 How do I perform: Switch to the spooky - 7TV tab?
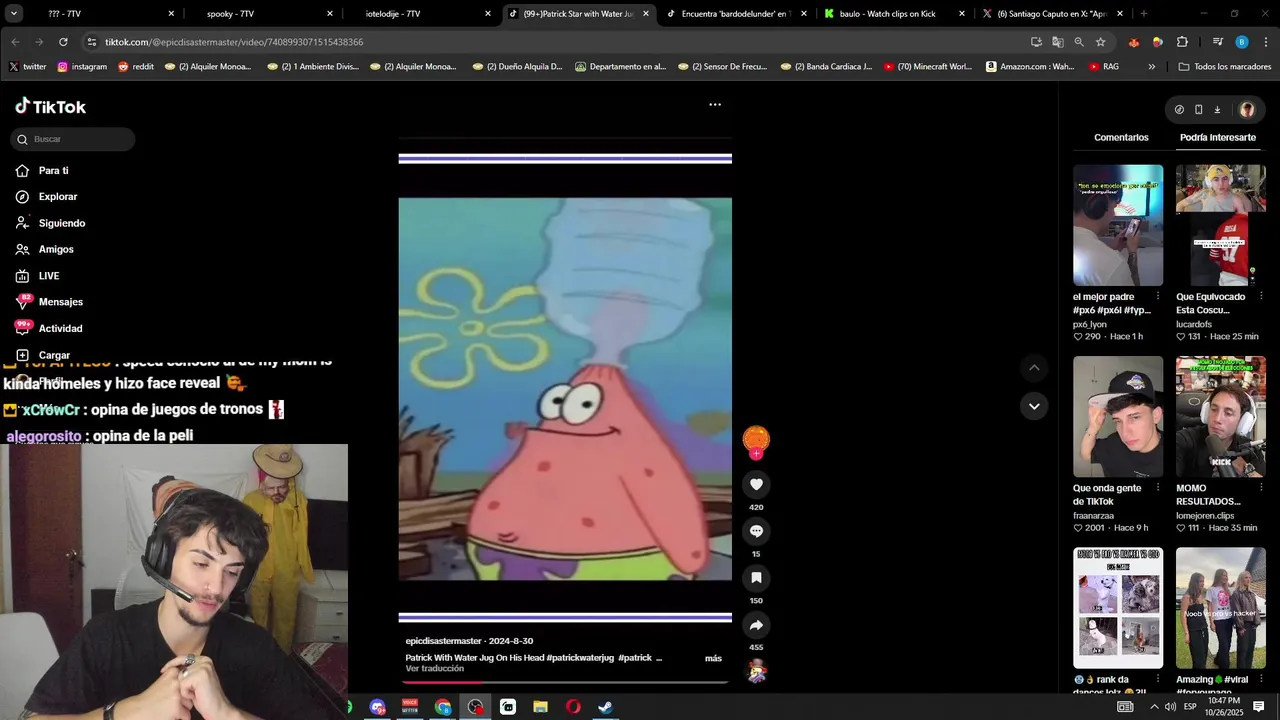(258, 14)
